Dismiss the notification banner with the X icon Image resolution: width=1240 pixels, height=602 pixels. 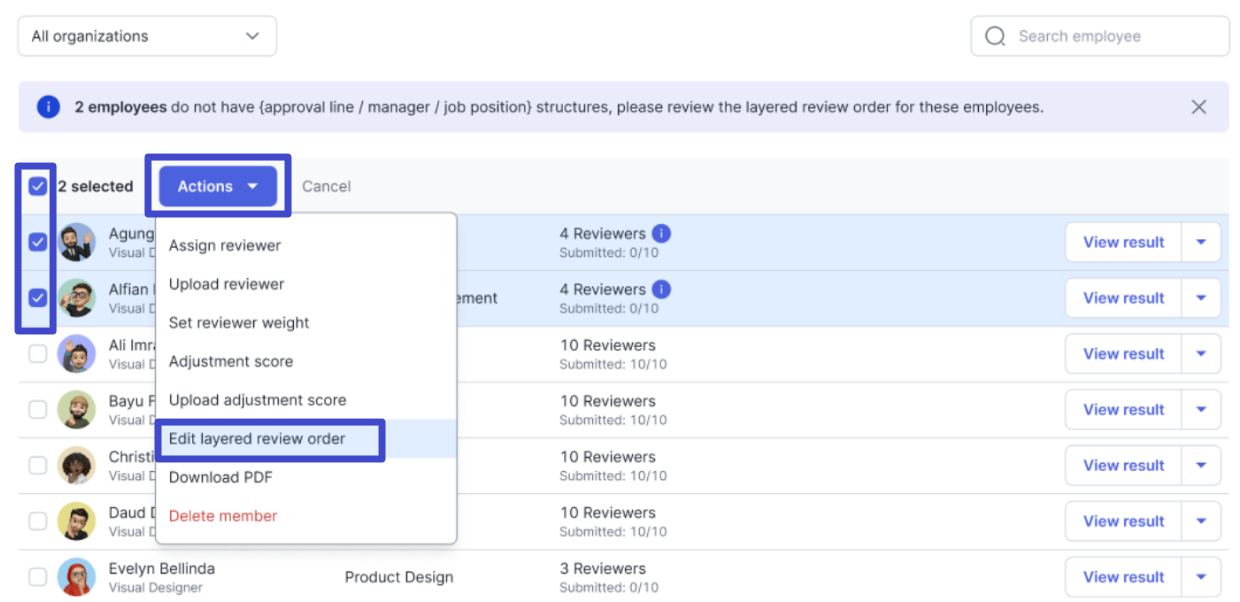(x=1198, y=107)
